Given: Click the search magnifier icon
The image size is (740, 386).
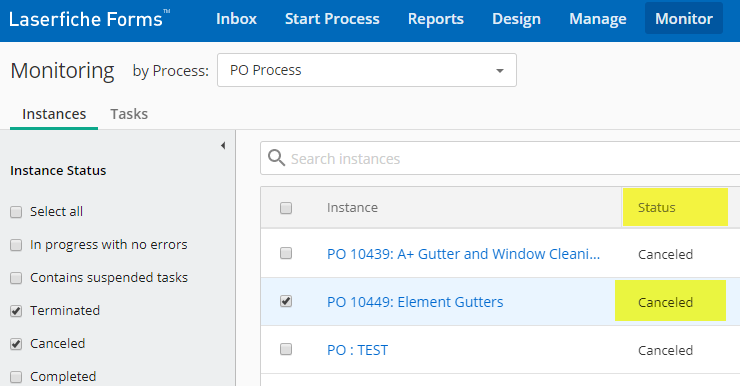Looking at the screenshot, I should click(x=276, y=158).
